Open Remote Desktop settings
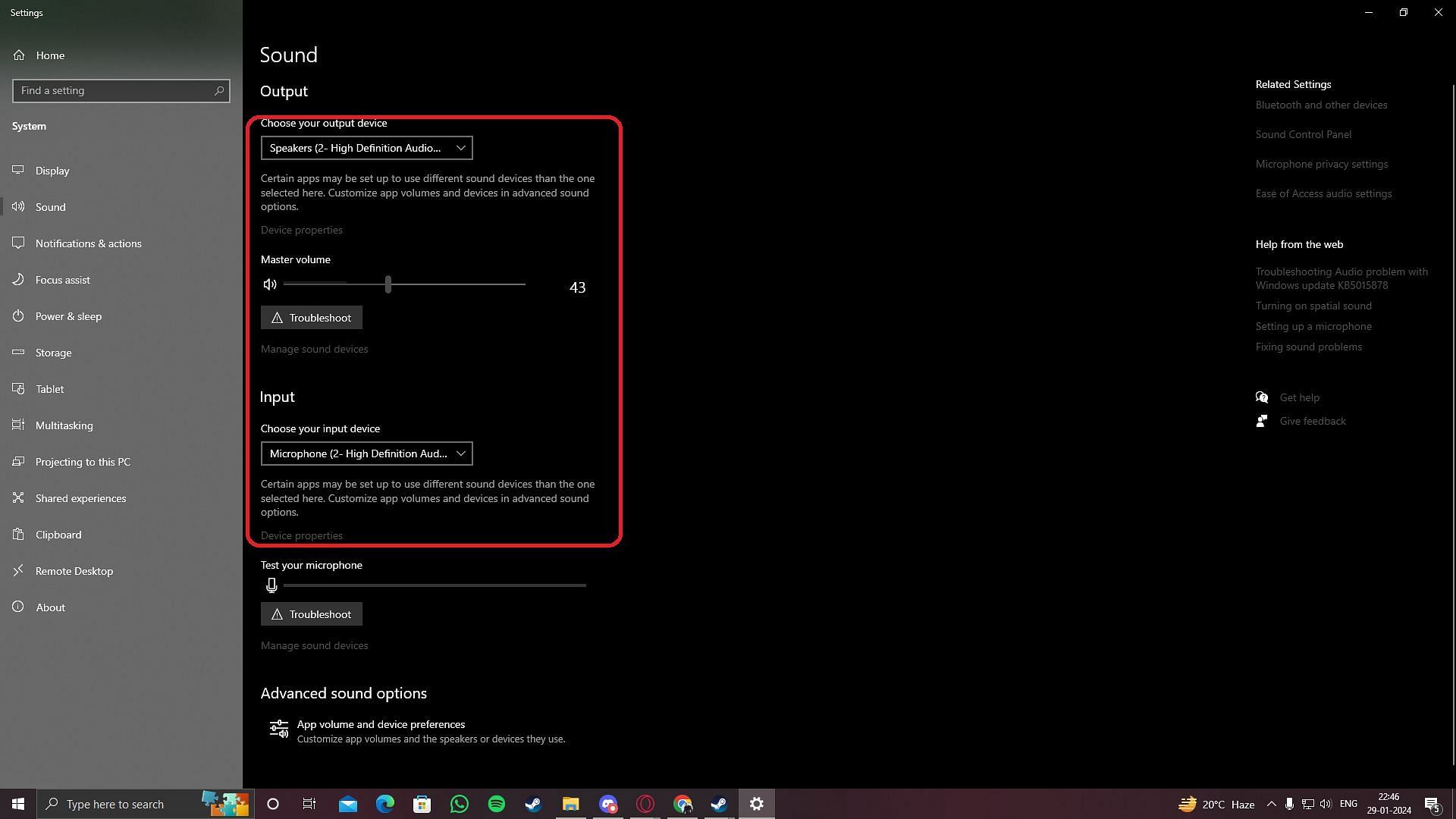Image resolution: width=1456 pixels, height=819 pixels. pos(121,571)
